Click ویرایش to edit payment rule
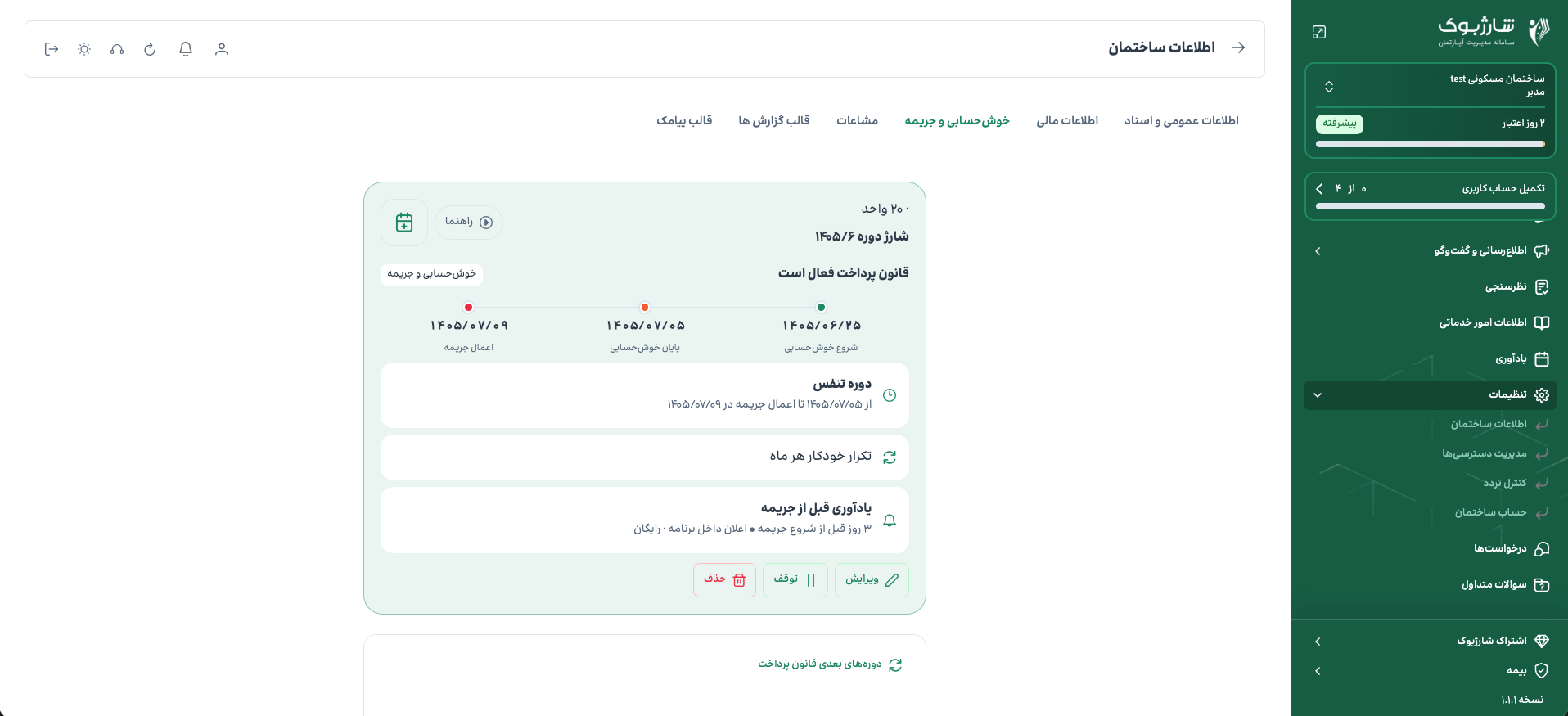 pos(872,580)
